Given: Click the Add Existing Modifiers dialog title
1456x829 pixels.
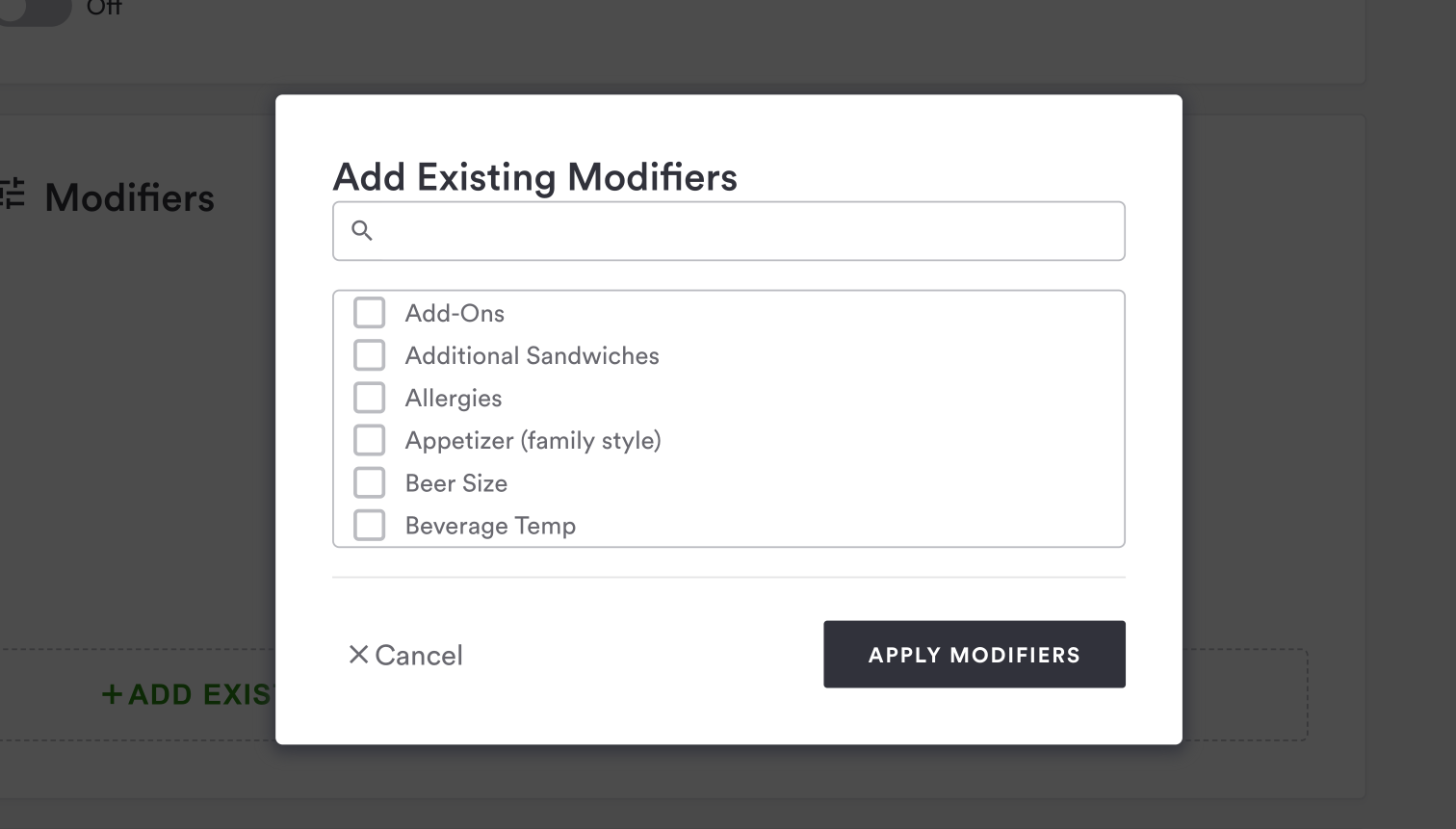Looking at the screenshot, I should tap(535, 177).
